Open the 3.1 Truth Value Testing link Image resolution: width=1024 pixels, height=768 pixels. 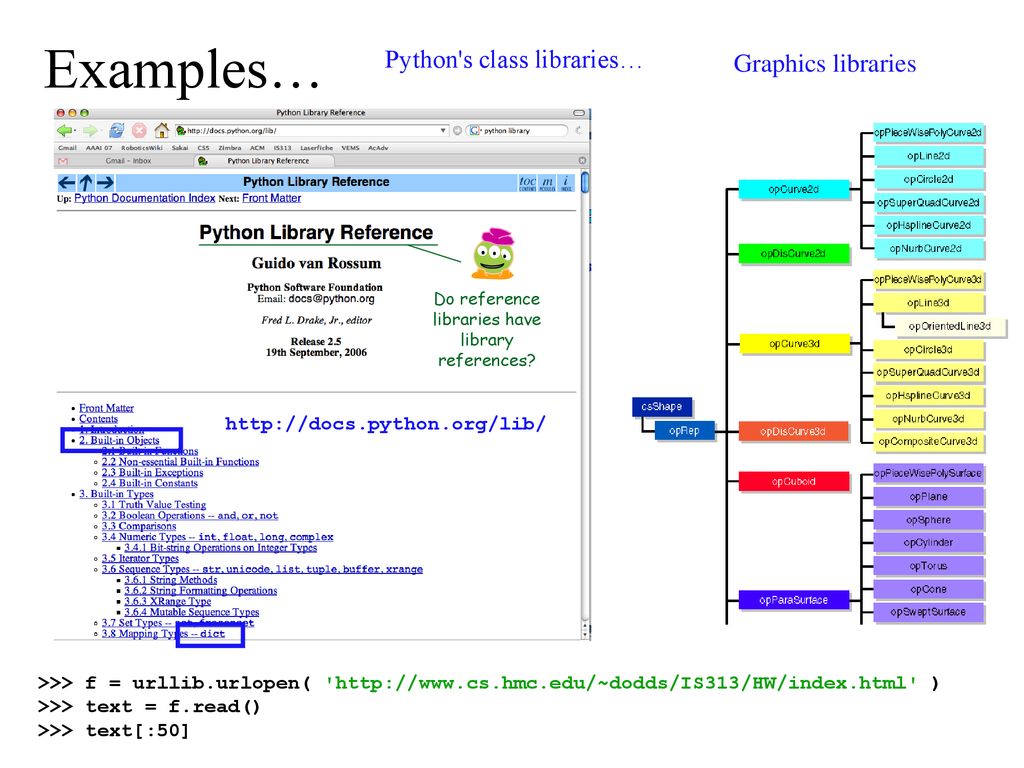click(153, 505)
